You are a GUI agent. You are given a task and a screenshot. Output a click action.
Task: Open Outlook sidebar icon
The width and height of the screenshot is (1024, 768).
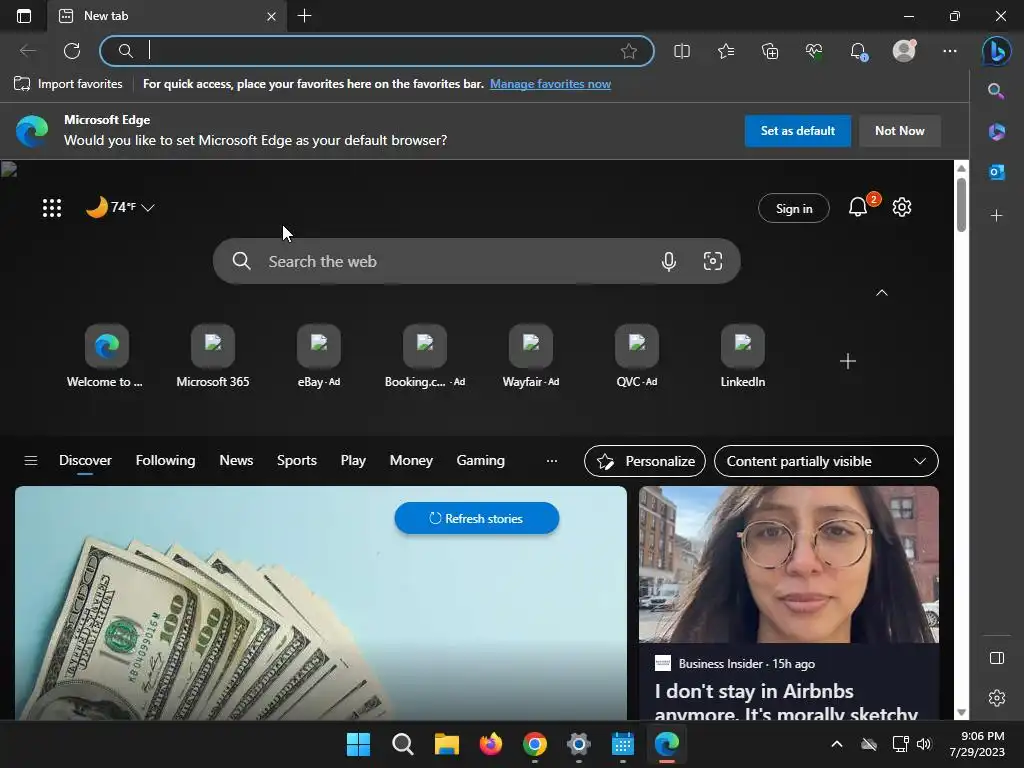[x=997, y=172]
